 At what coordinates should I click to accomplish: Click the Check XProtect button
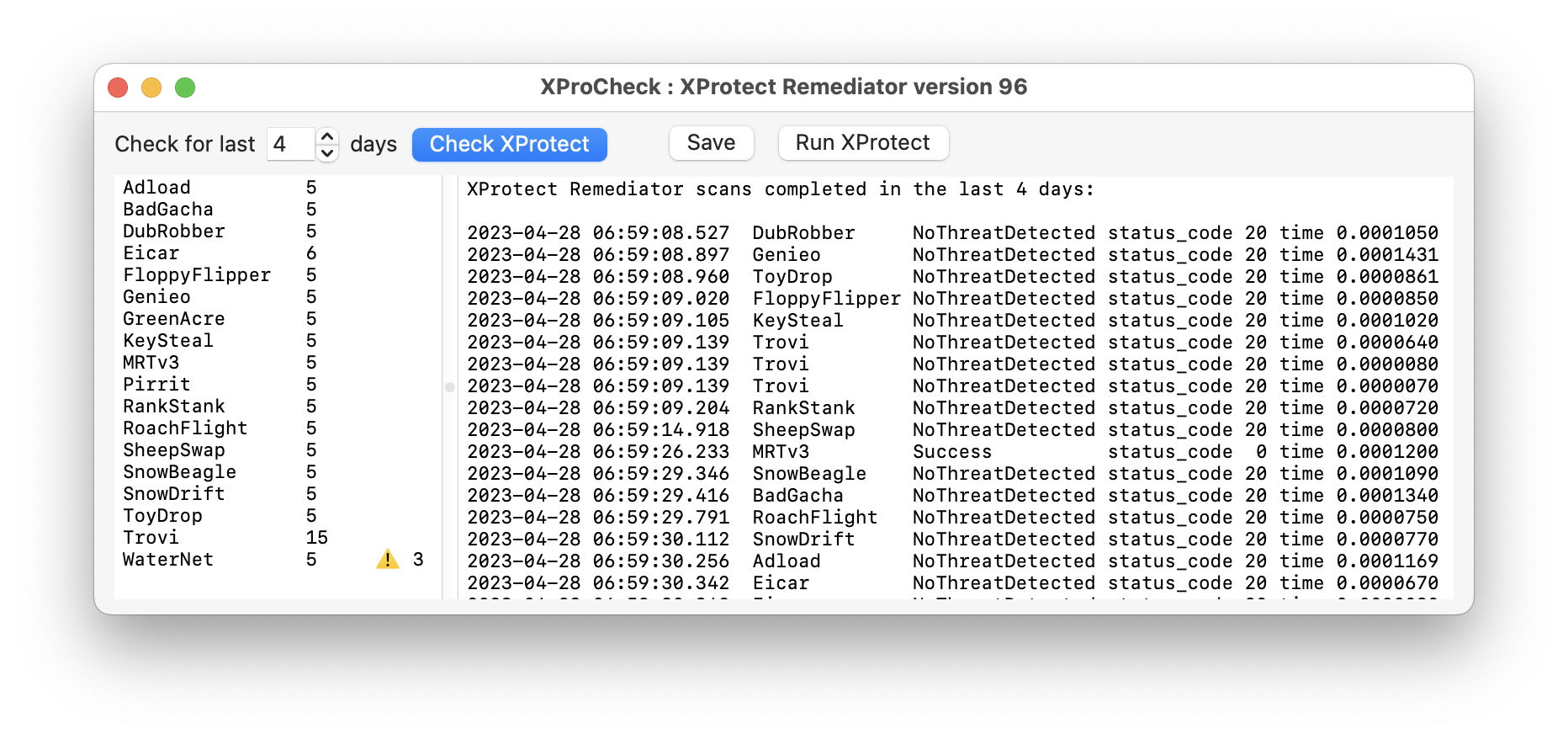(x=509, y=144)
